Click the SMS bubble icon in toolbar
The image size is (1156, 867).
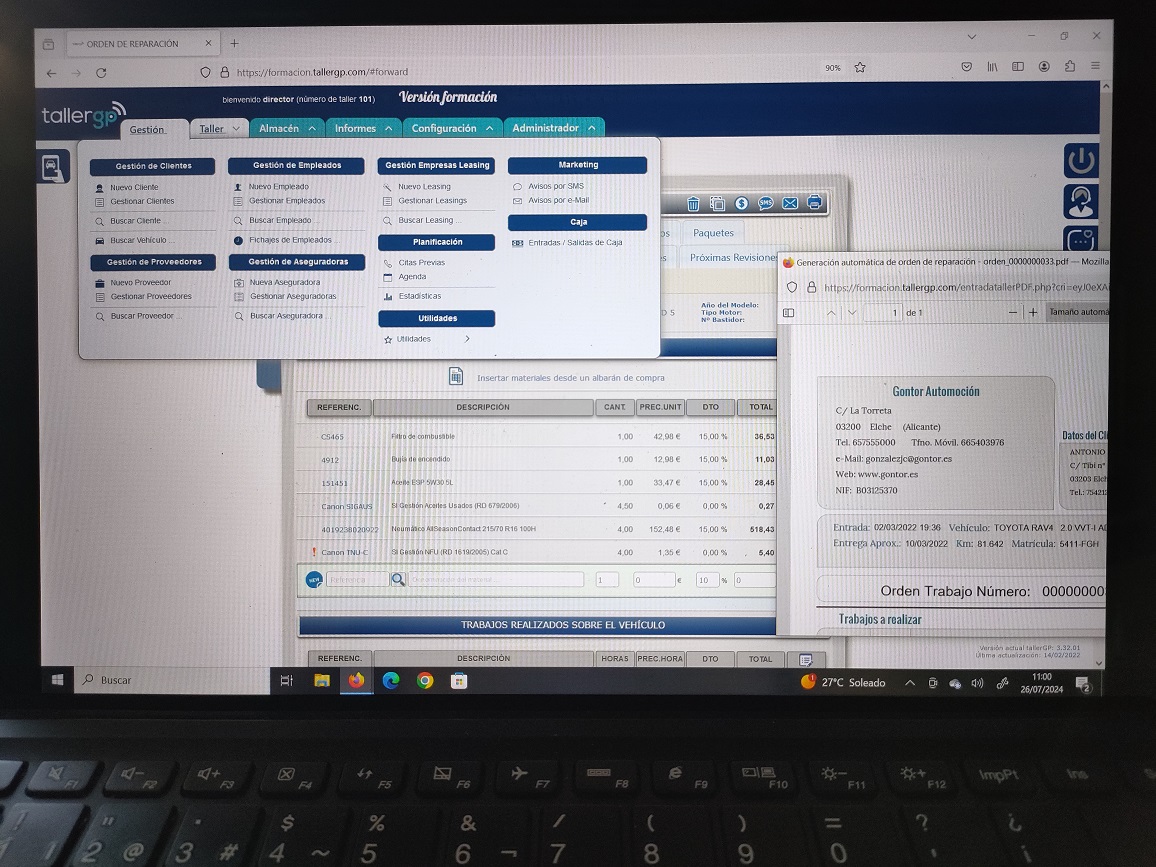[x=766, y=203]
